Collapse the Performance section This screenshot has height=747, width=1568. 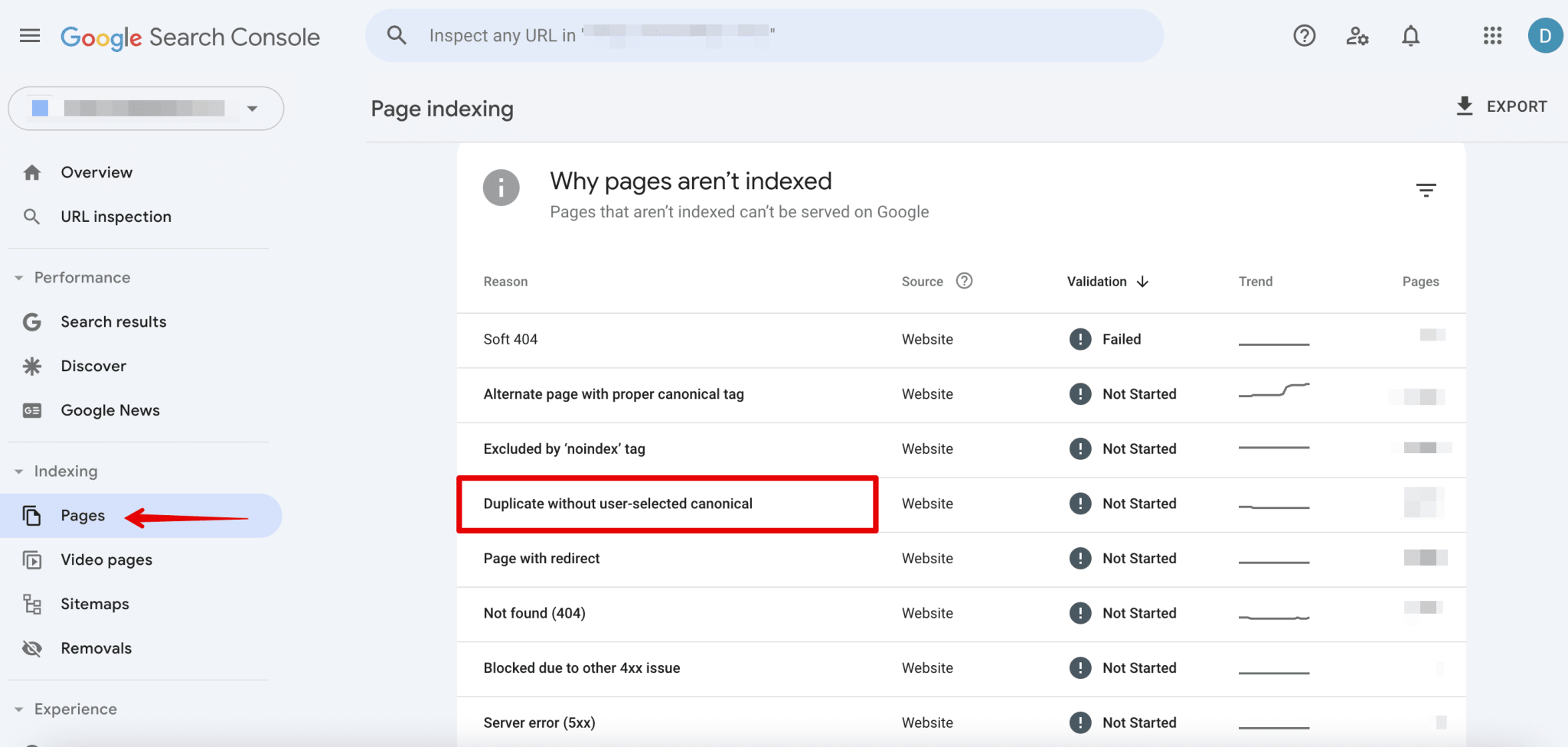[18, 277]
